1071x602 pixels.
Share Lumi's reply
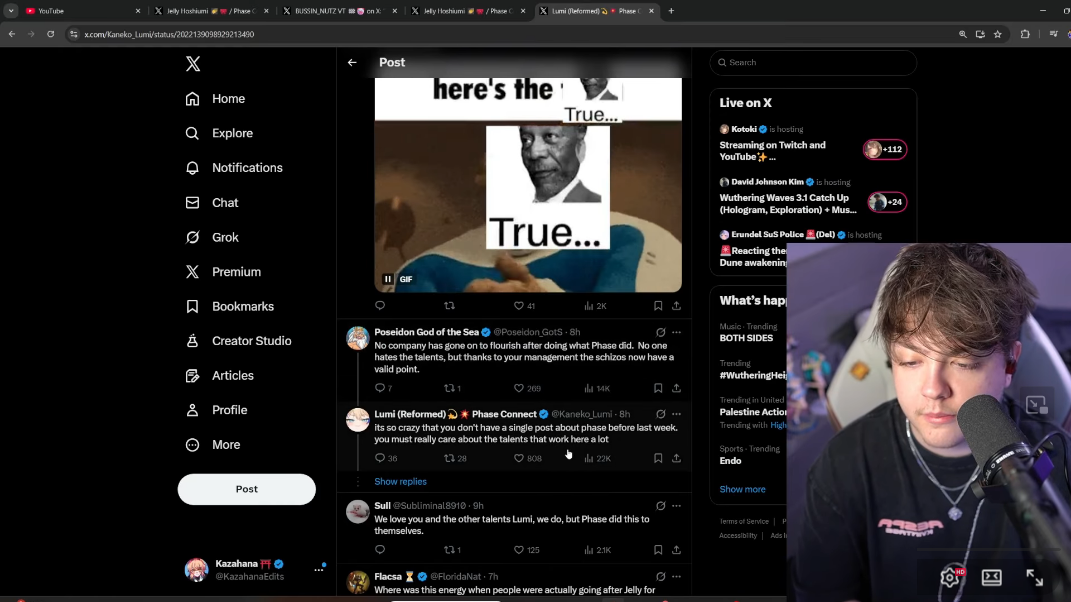[676, 458]
